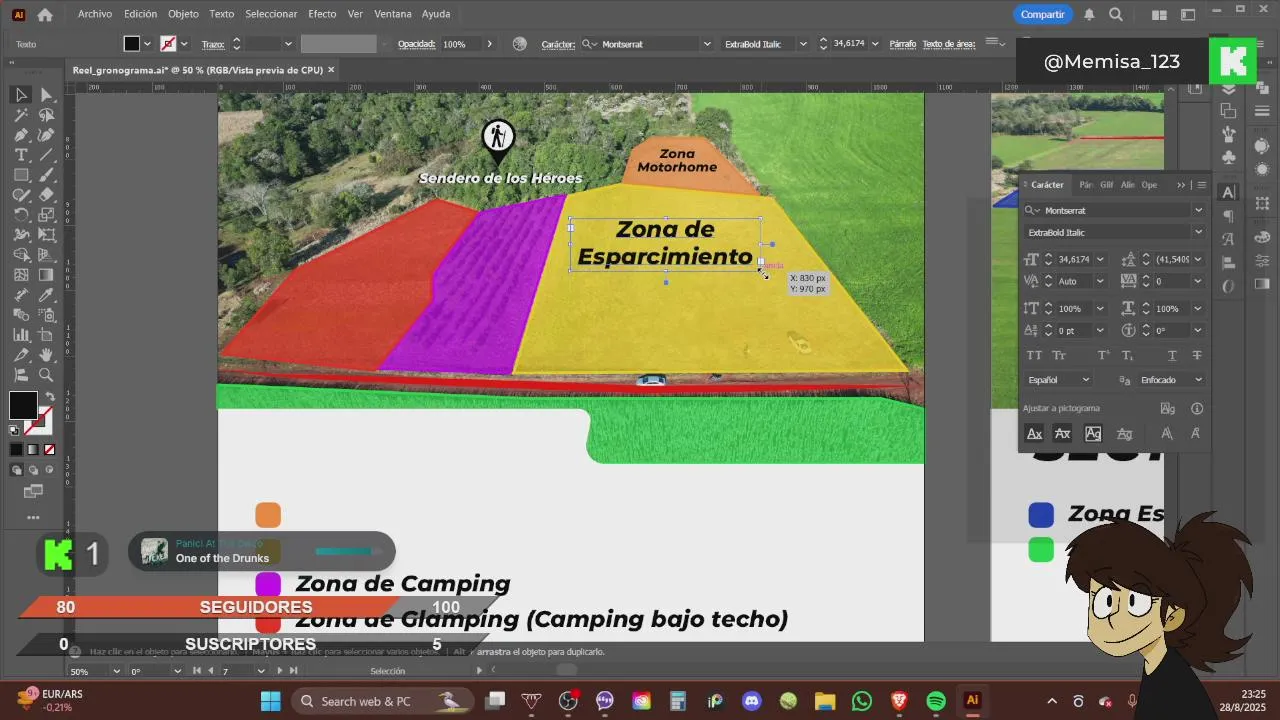Select the Zoom tool magnifier
Image resolution: width=1280 pixels, height=720 pixels.
coord(46,375)
